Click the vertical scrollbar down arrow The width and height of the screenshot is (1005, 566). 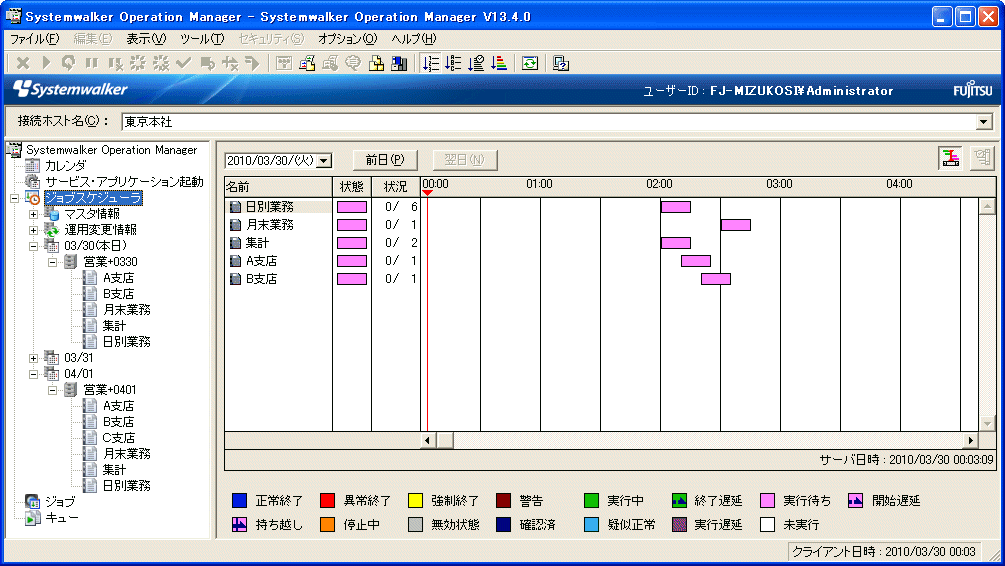987,424
